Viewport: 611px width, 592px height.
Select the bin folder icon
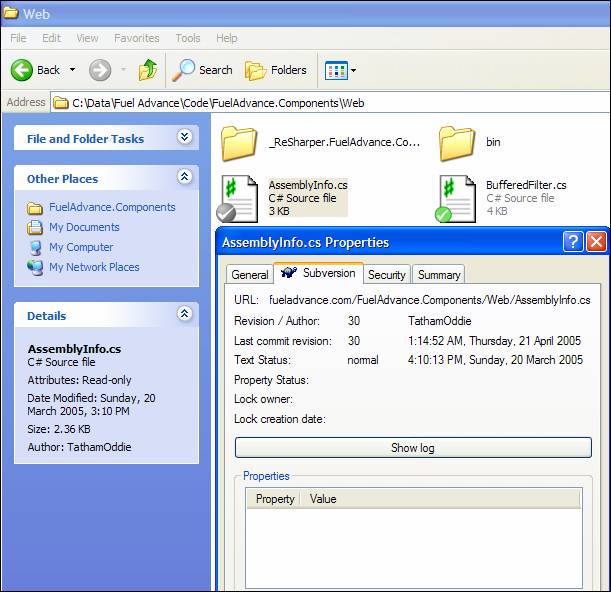[x=457, y=143]
